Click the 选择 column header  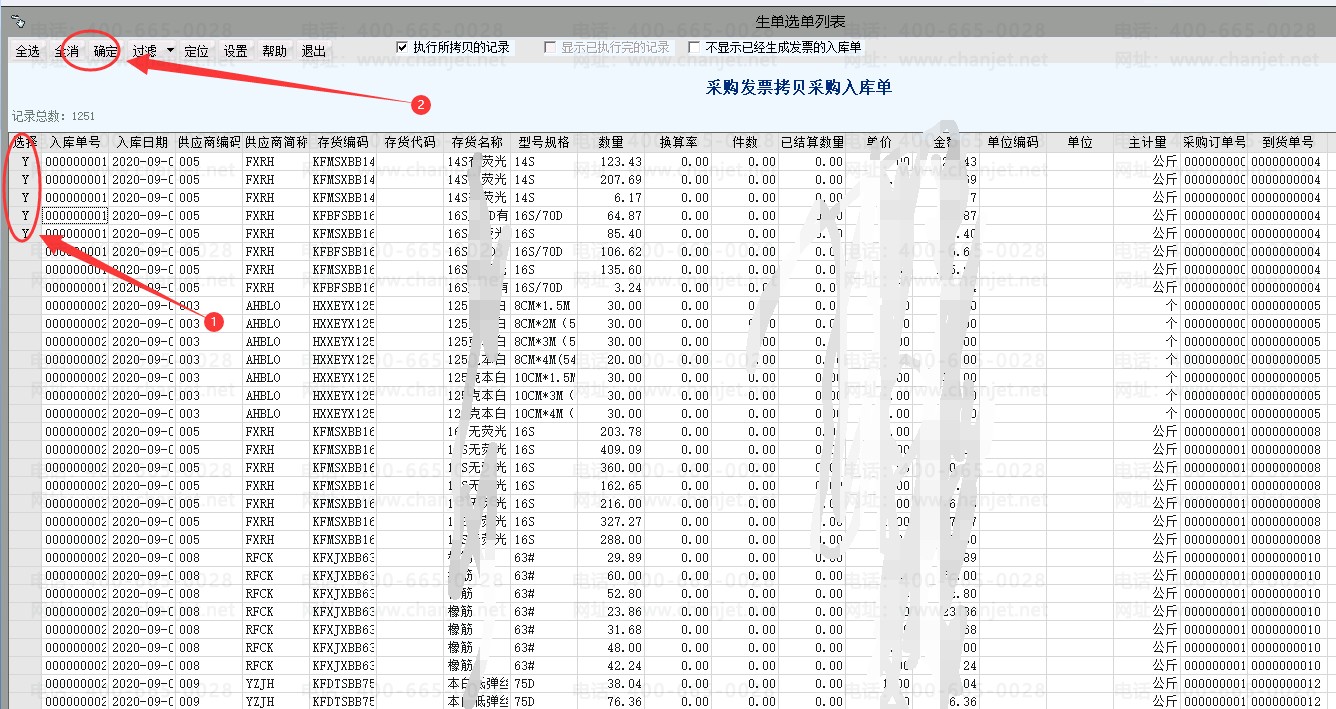(25, 143)
